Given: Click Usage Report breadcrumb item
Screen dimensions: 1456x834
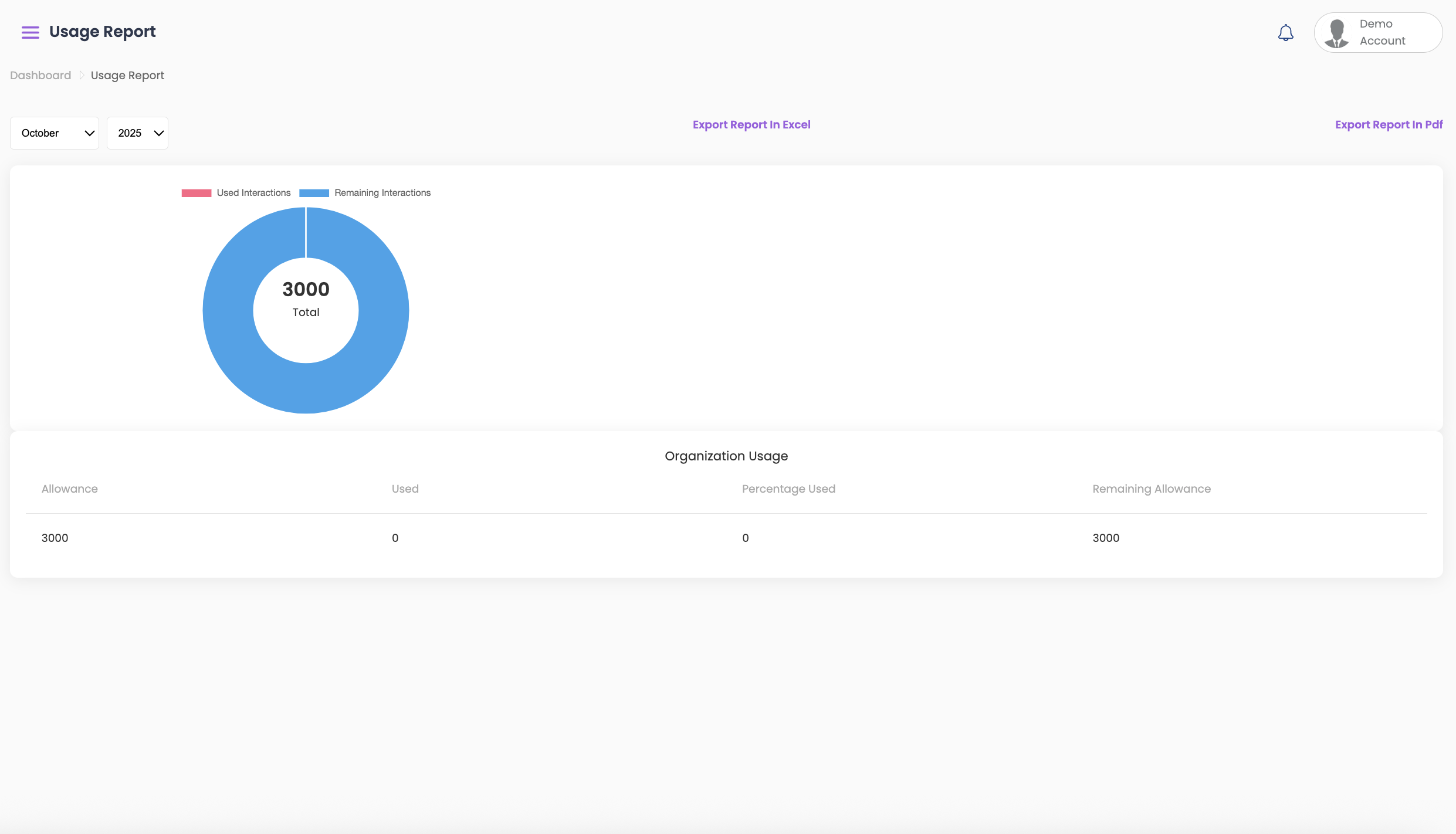Looking at the screenshot, I should [x=127, y=75].
